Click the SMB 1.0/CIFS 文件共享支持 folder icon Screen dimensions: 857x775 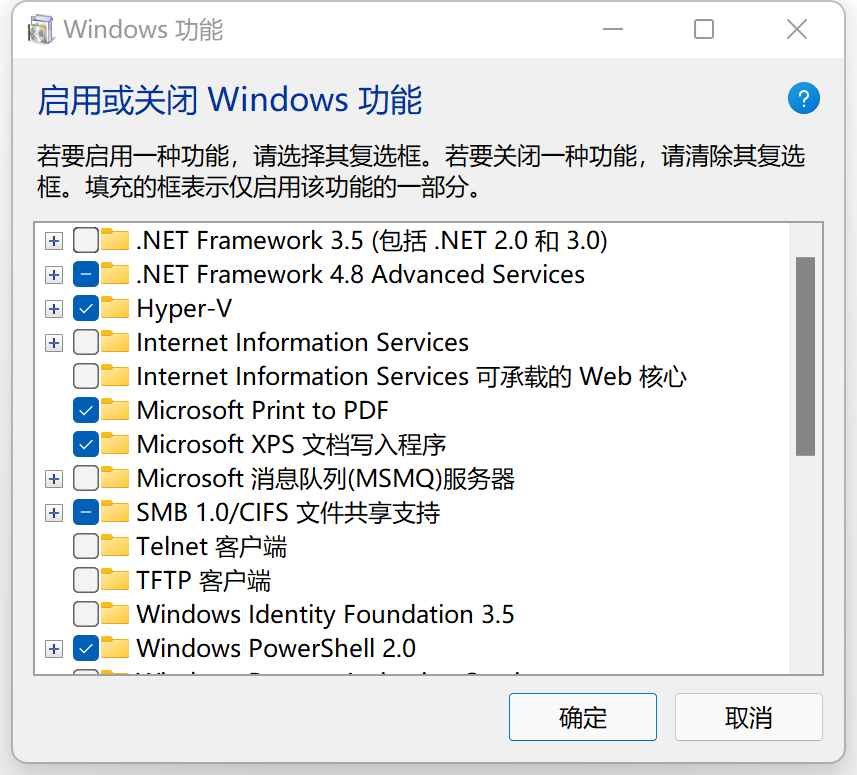click(x=115, y=512)
